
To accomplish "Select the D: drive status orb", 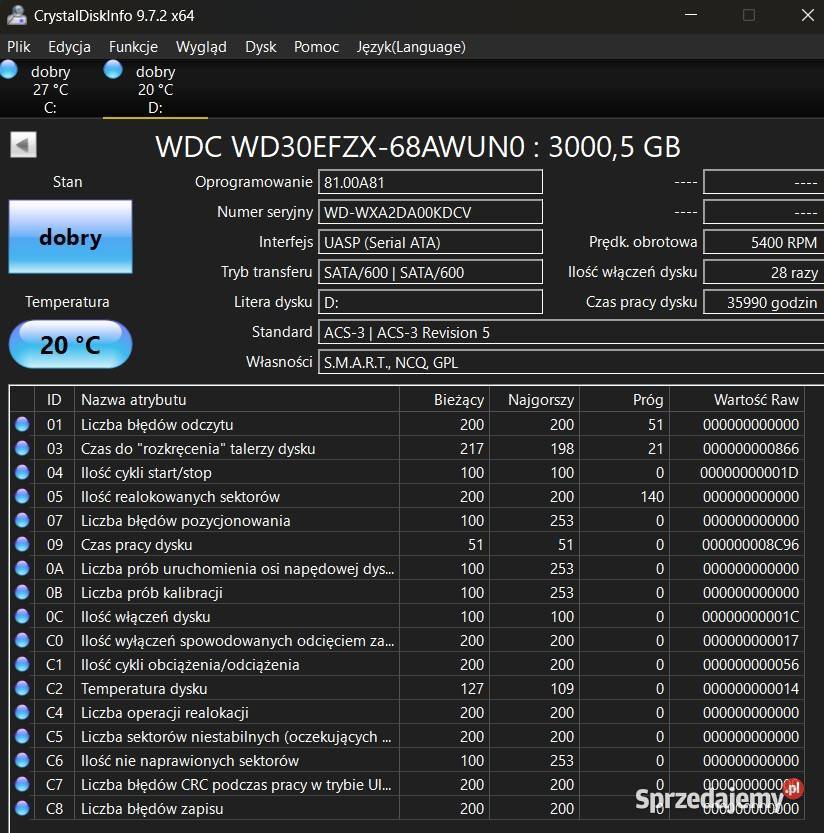I will tap(113, 70).
